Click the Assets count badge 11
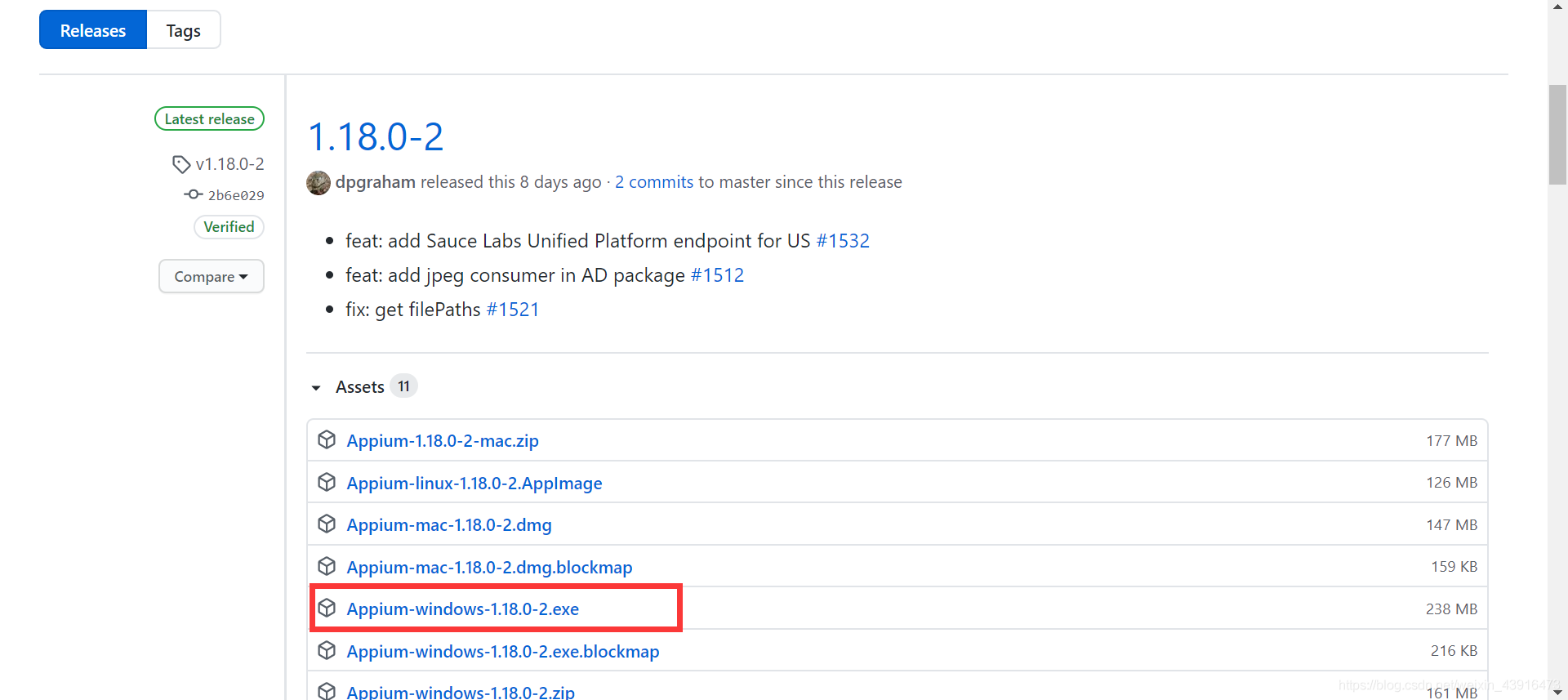The height and width of the screenshot is (700, 1568). [x=403, y=386]
